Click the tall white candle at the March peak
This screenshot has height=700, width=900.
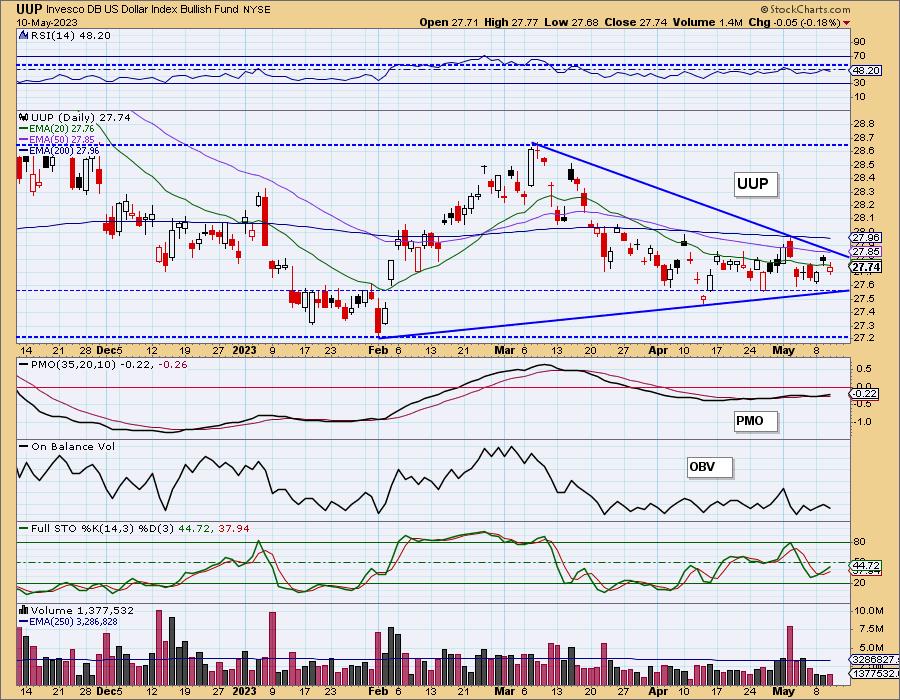point(531,165)
